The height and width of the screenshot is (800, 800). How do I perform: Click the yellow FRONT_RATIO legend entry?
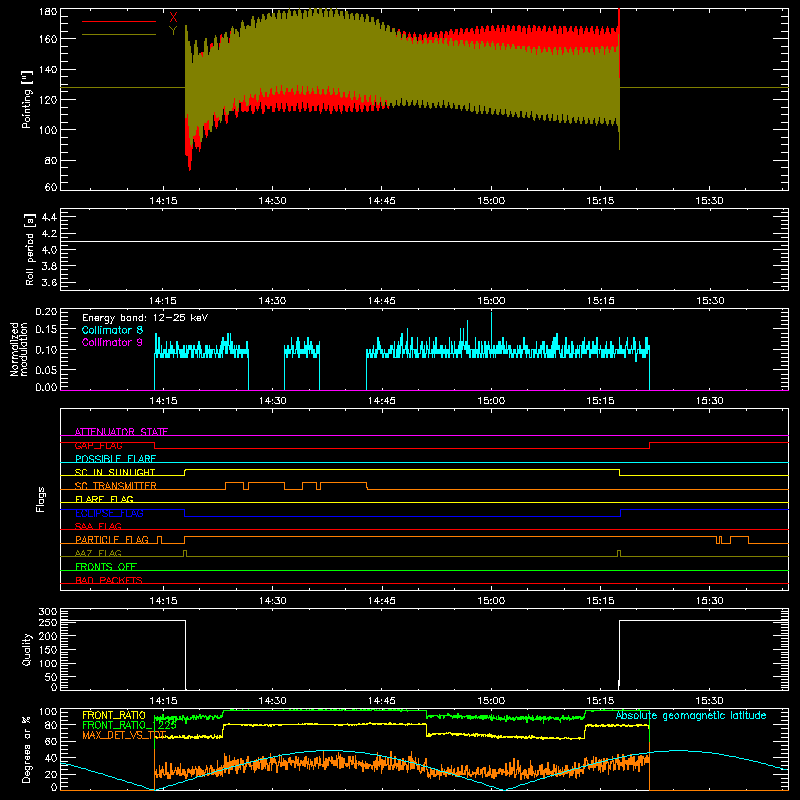114,715
